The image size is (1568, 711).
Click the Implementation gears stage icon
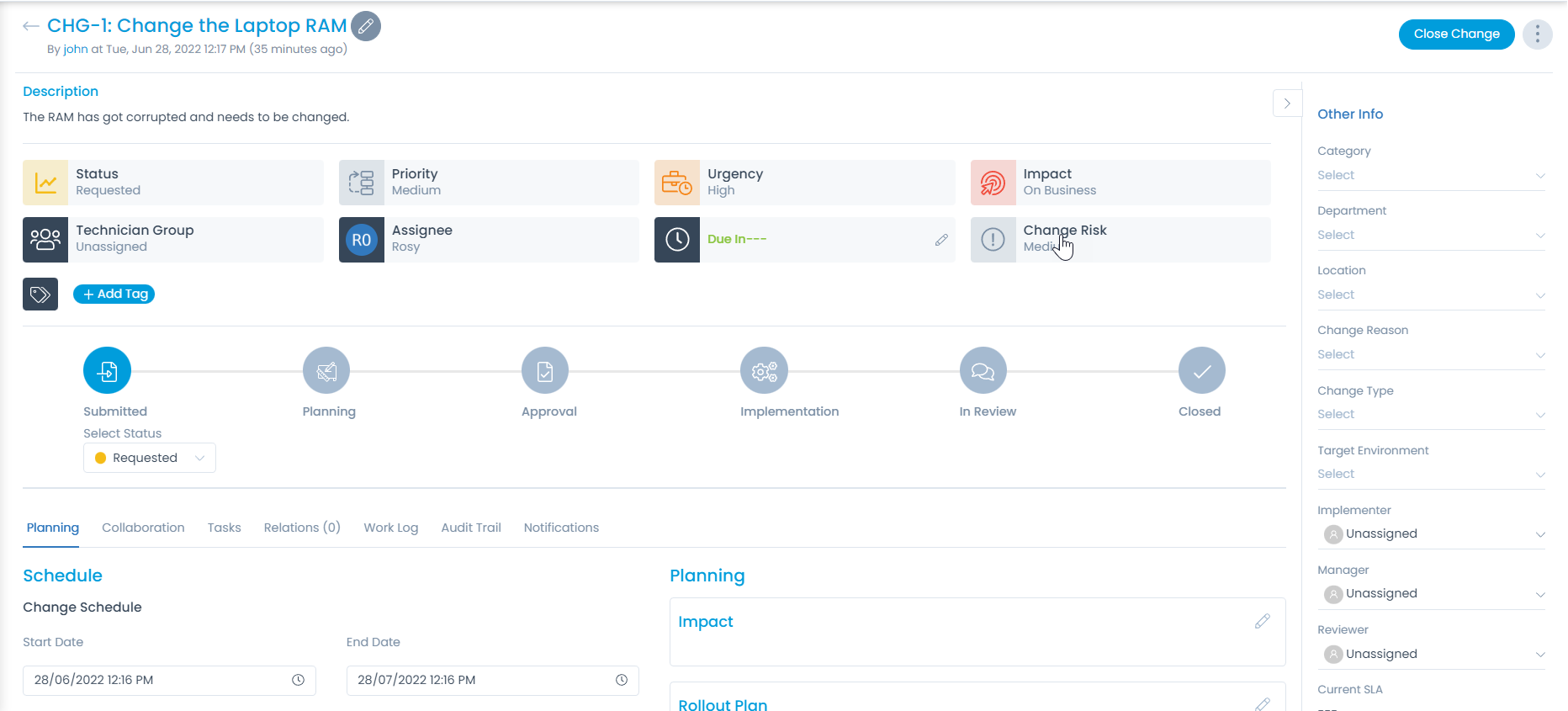pos(764,371)
